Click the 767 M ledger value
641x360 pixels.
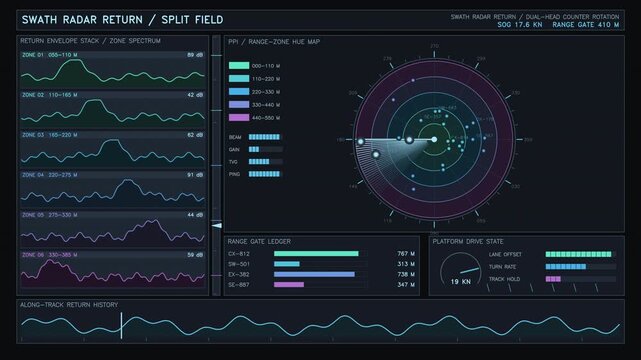(406, 254)
